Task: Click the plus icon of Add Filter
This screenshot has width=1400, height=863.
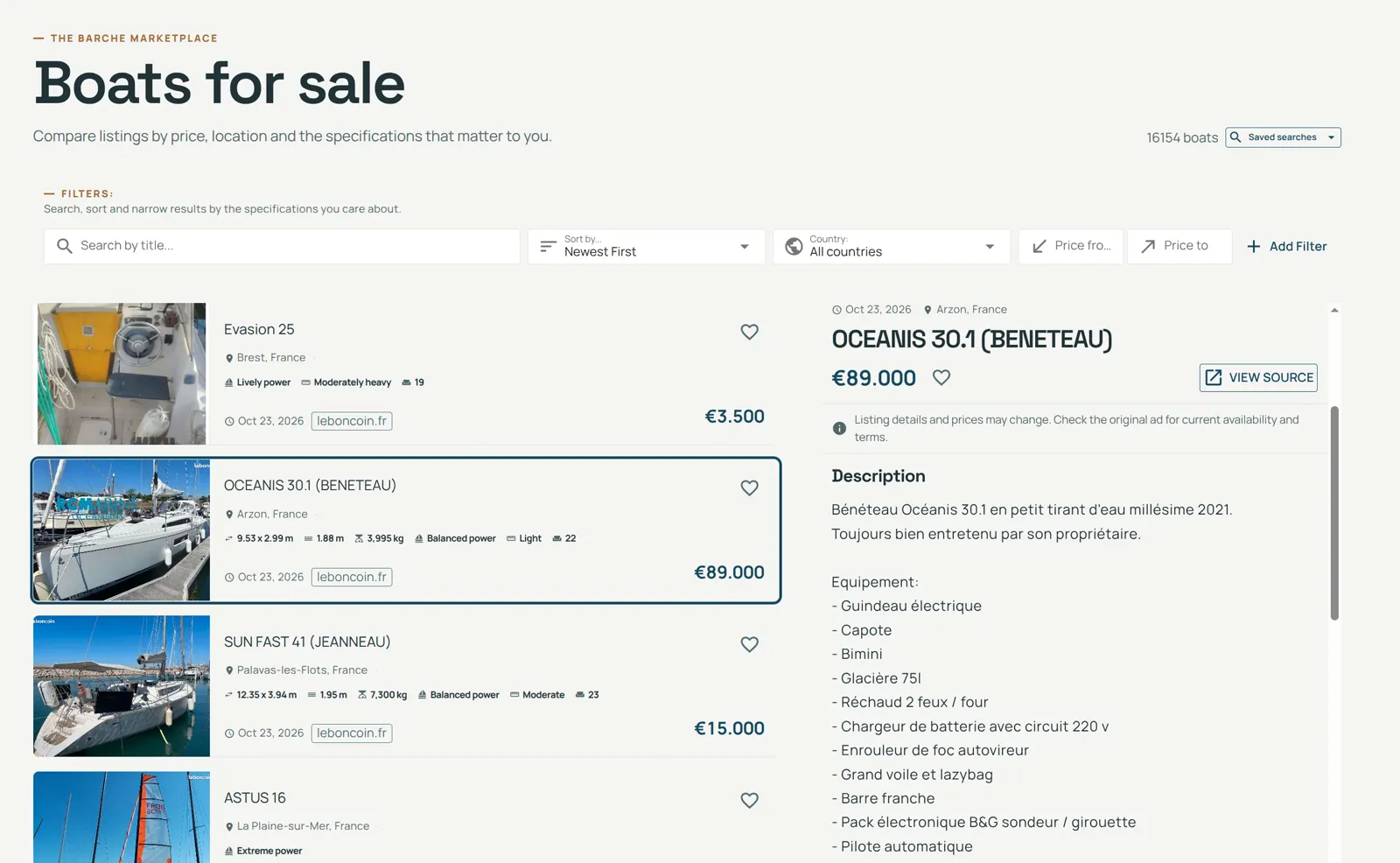Action: tap(1254, 247)
